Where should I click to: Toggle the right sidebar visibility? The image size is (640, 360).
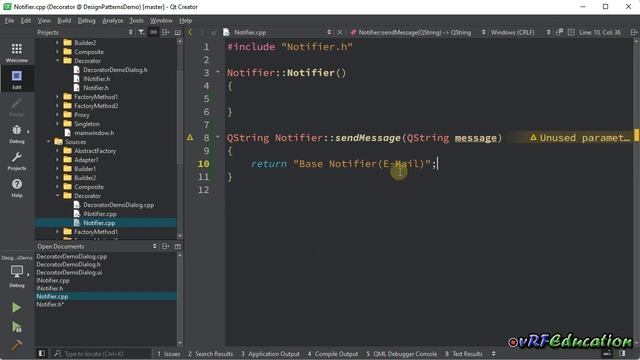622,353
